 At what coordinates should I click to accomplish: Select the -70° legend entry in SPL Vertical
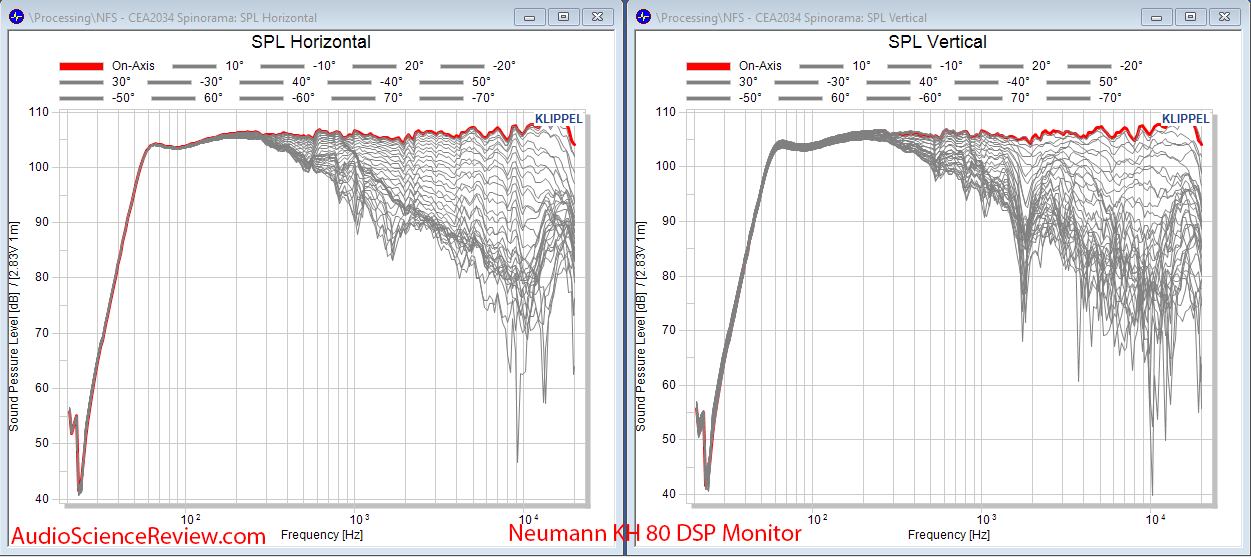click(x=1084, y=98)
